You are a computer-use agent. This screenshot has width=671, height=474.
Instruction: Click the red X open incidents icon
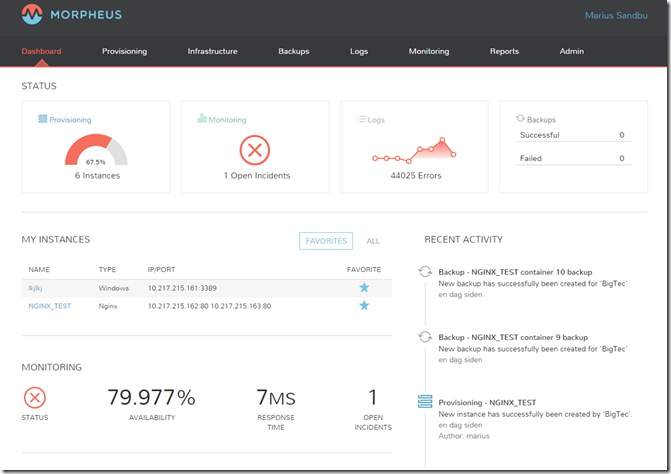255,151
